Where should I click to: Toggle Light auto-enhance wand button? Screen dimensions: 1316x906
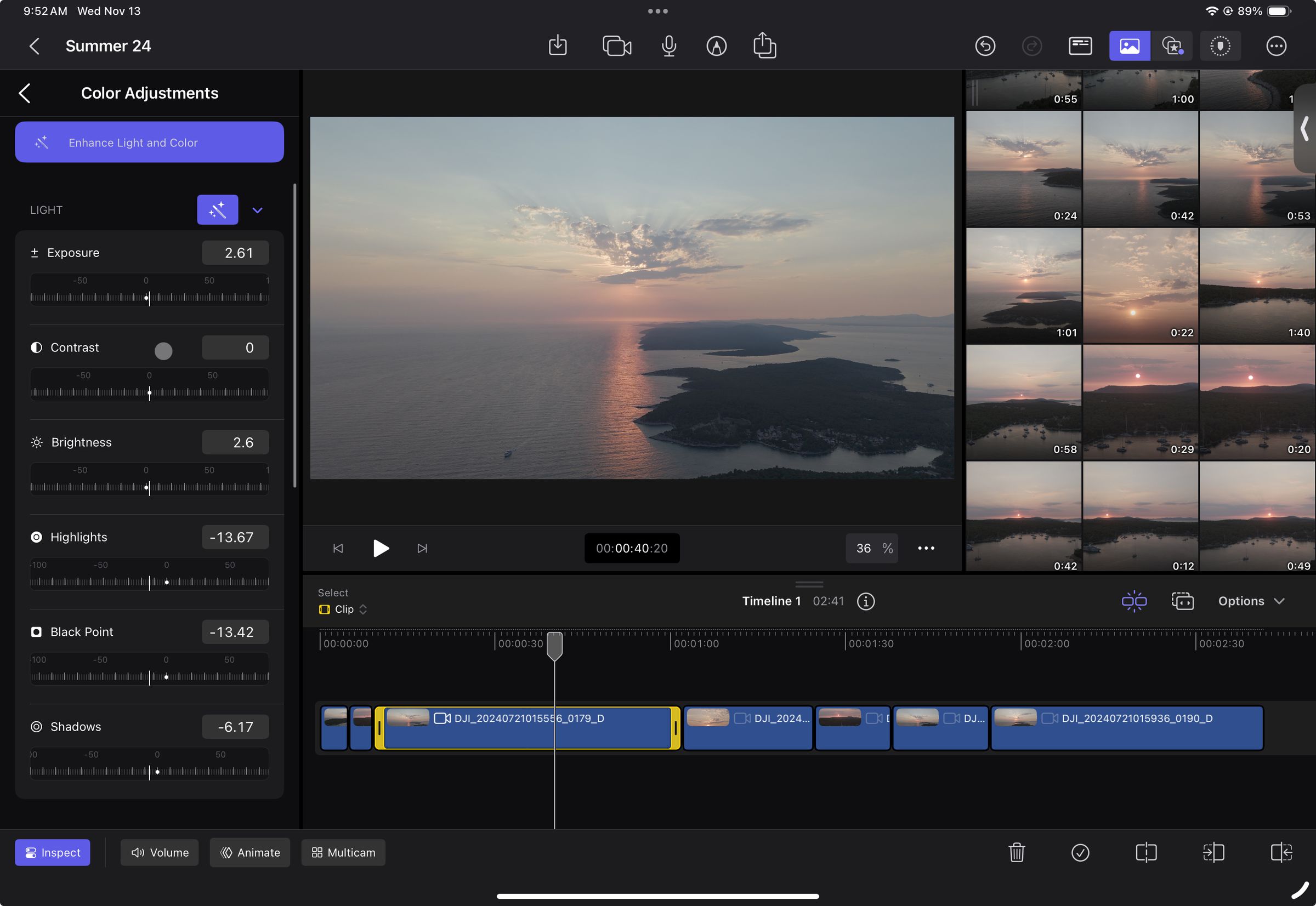(x=217, y=210)
